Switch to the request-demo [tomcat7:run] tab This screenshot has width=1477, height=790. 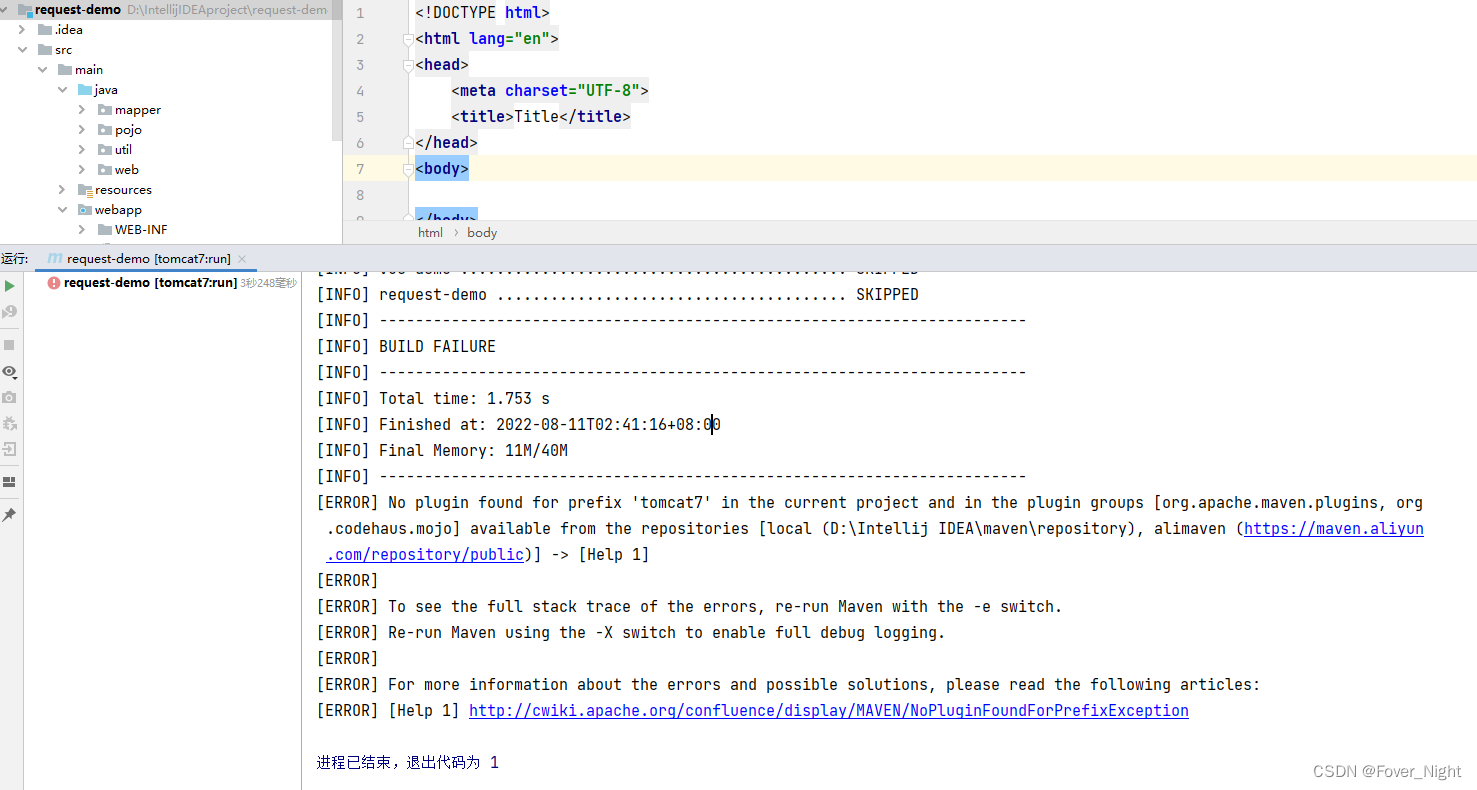point(145,257)
